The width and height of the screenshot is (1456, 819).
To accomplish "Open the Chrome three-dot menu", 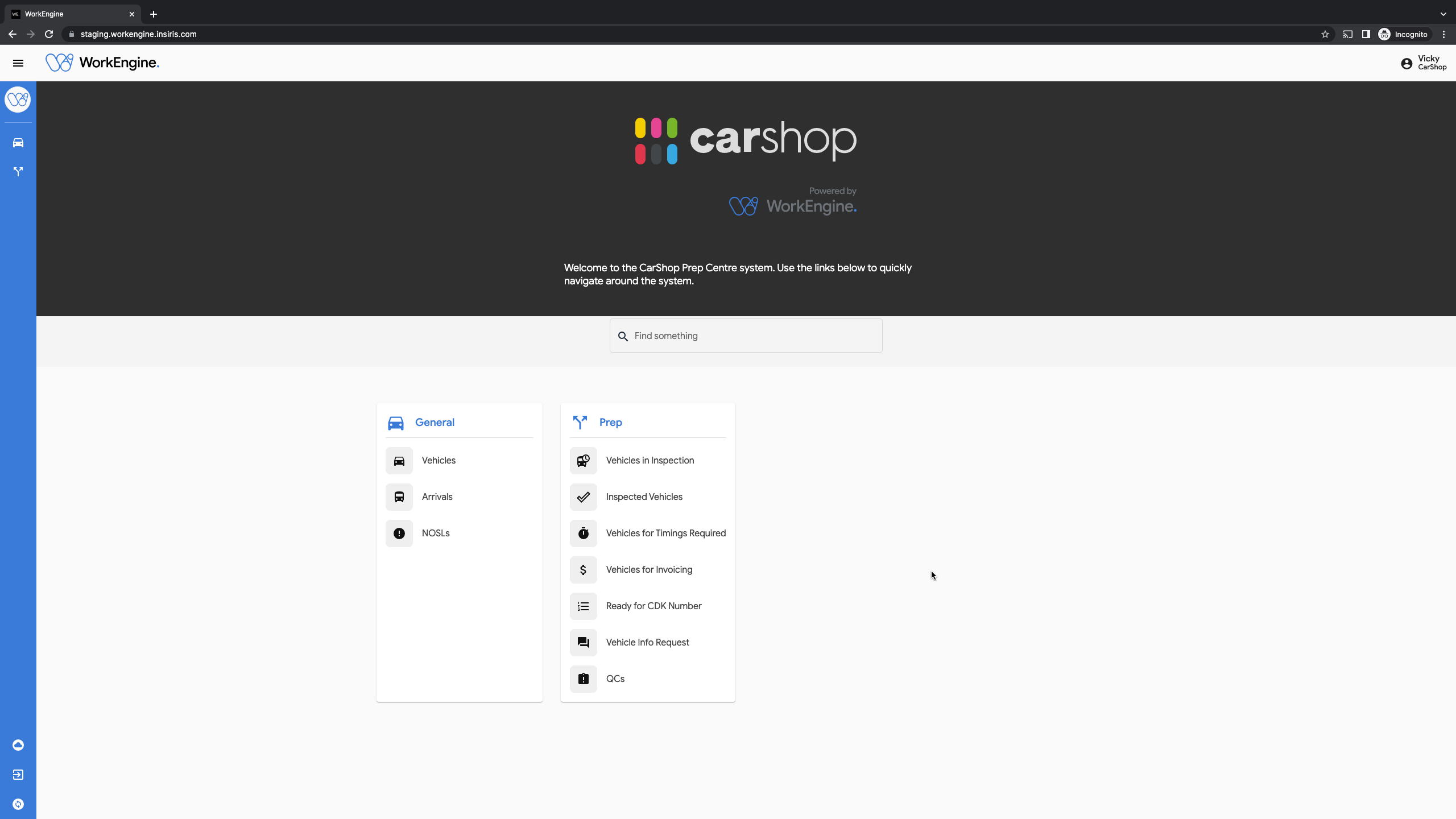I will point(1443,35).
